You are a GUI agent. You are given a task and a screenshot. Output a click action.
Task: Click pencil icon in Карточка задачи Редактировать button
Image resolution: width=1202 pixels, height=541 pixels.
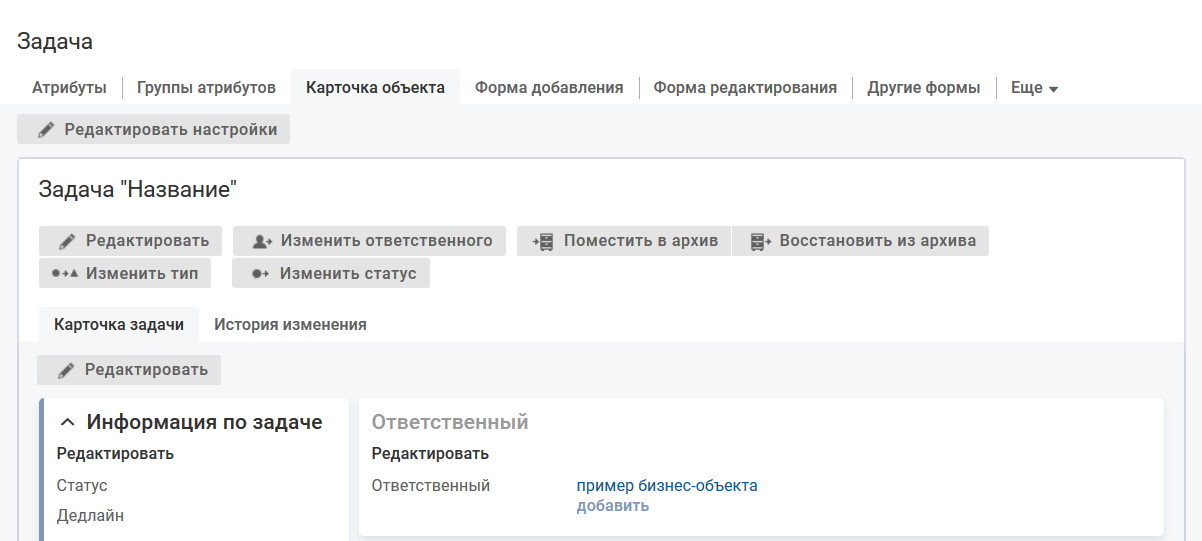66,370
